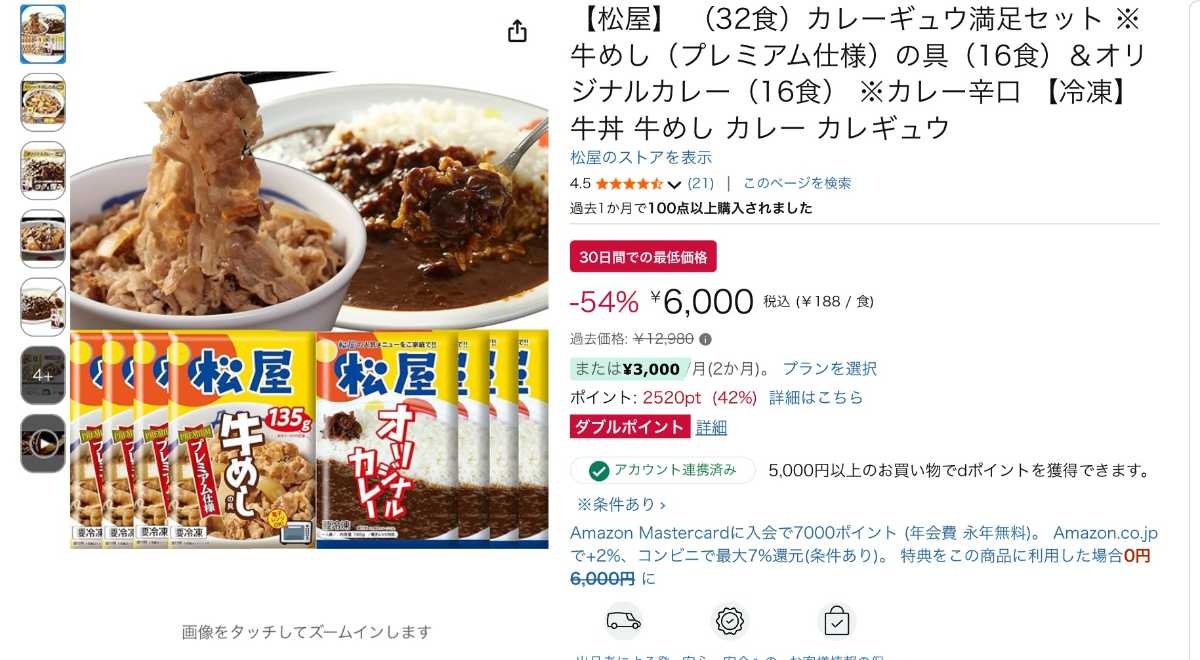The width and height of the screenshot is (1200, 660).
Task: Click このページを検索 link
Action: [x=797, y=183]
